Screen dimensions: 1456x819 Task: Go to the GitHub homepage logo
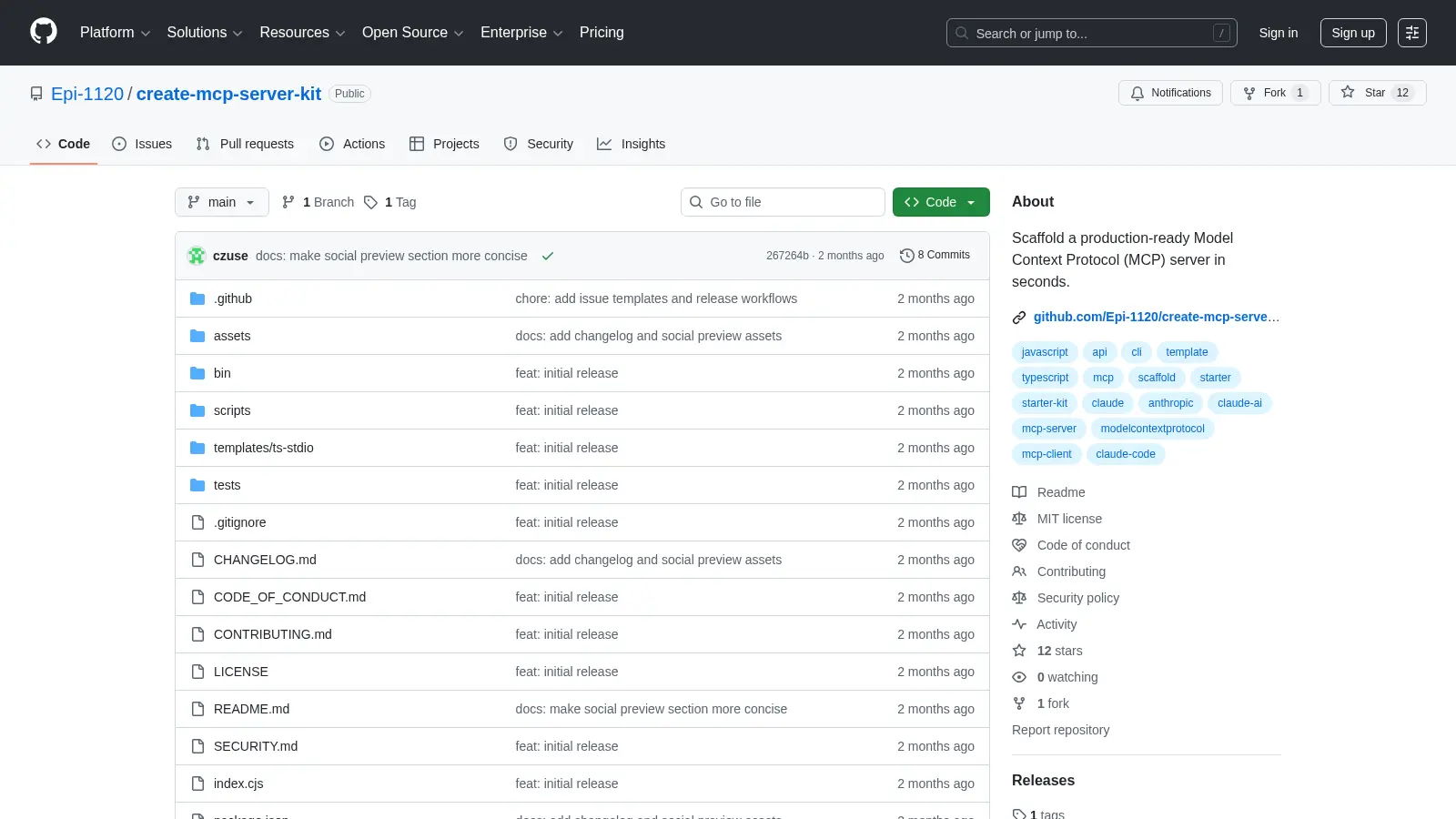(44, 32)
